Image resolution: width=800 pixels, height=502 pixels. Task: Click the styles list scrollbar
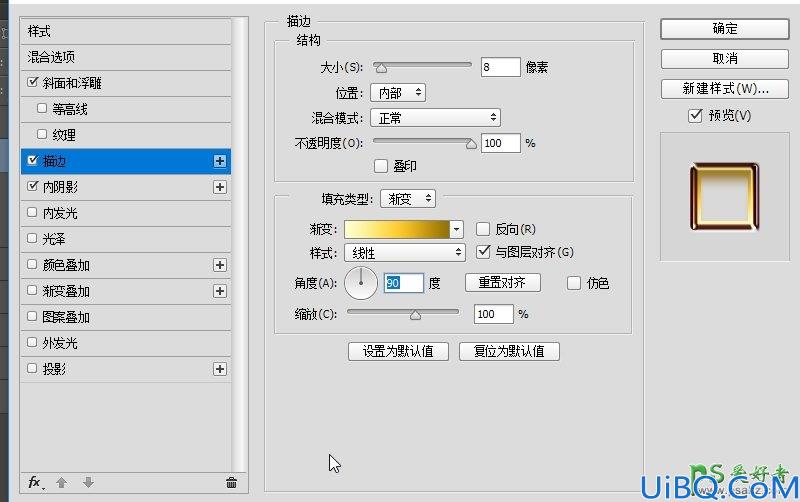pyautogui.click(x=239, y=245)
